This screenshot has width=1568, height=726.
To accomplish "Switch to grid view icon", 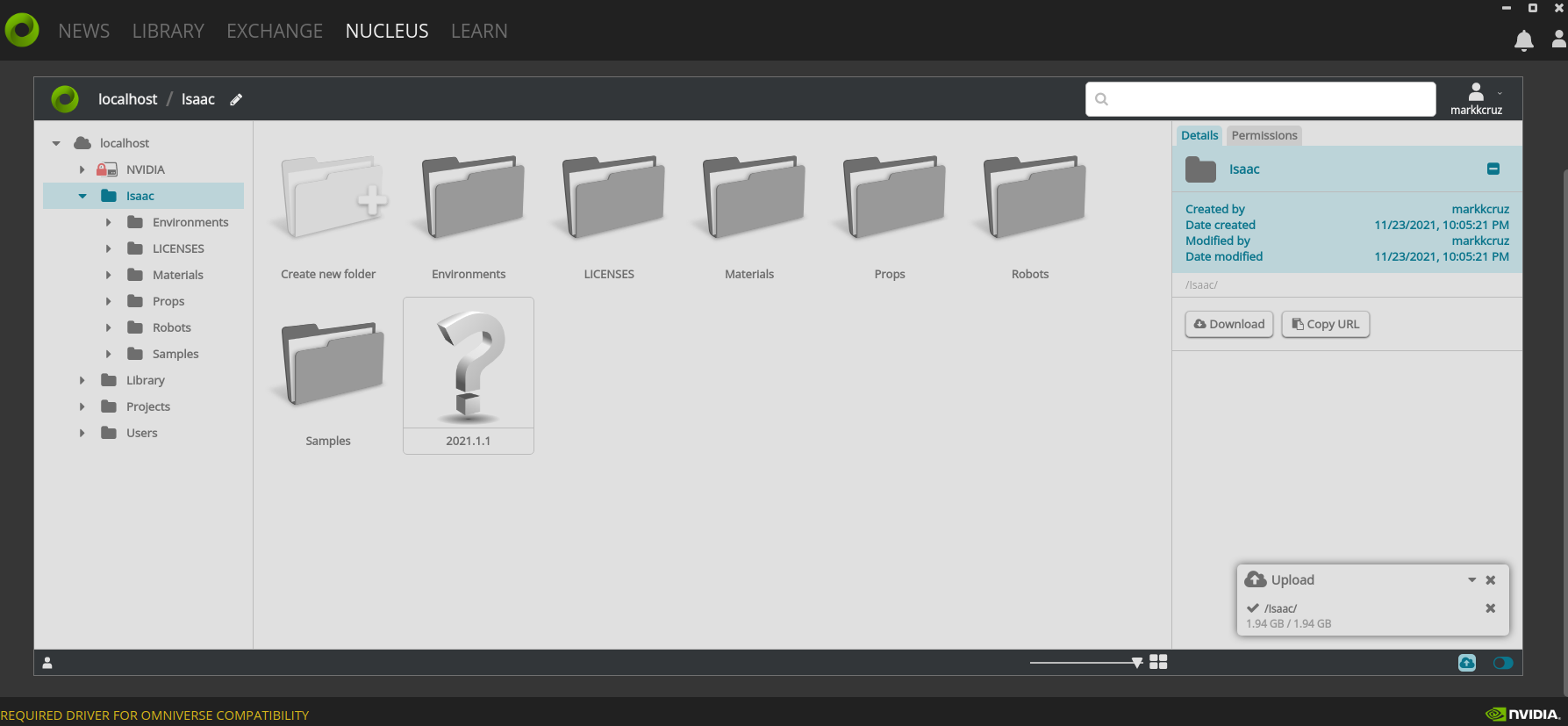I will coord(1158,662).
